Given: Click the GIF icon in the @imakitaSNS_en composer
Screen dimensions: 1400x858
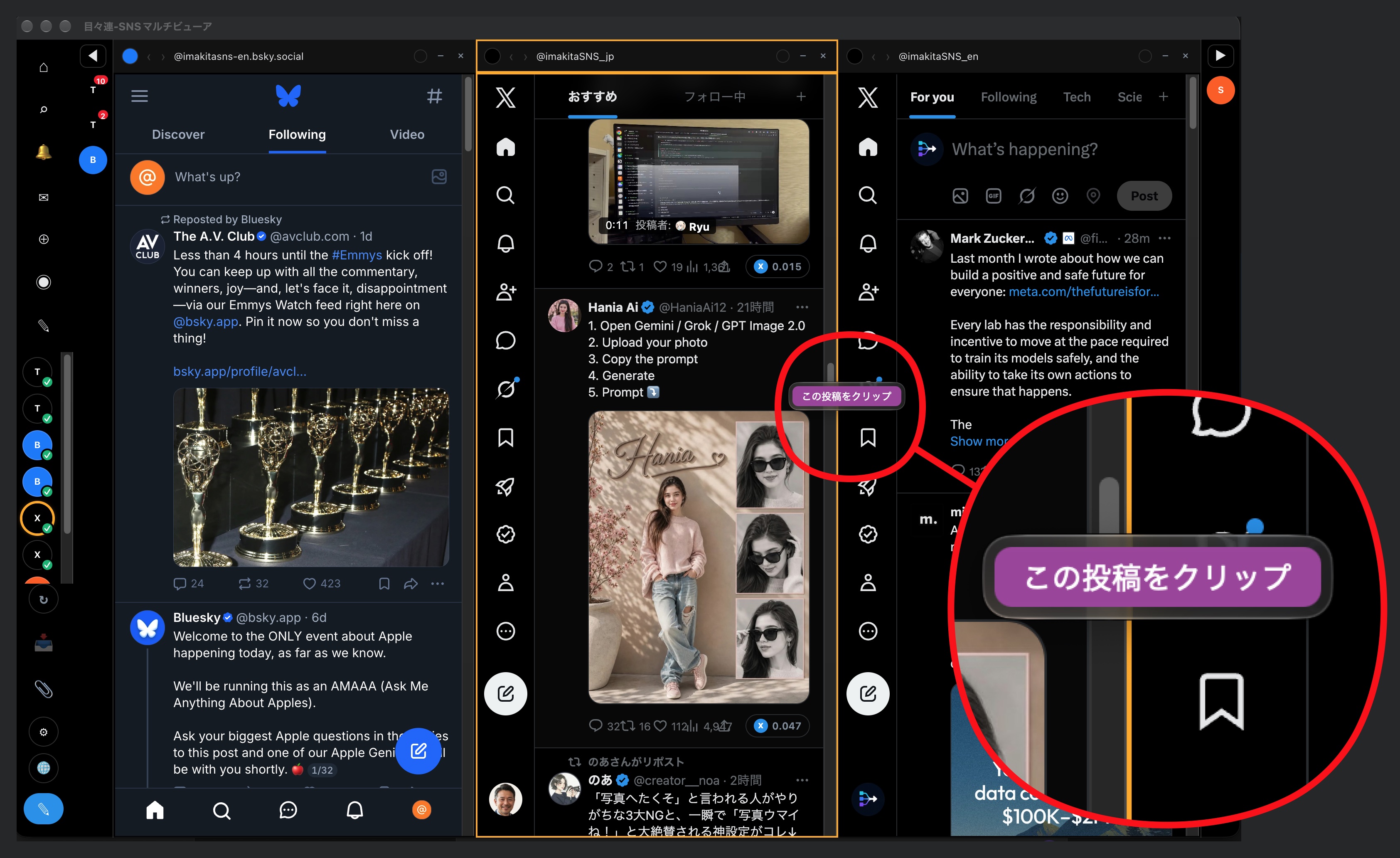Looking at the screenshot, I should pyautogui.click(x=993, y=196).
